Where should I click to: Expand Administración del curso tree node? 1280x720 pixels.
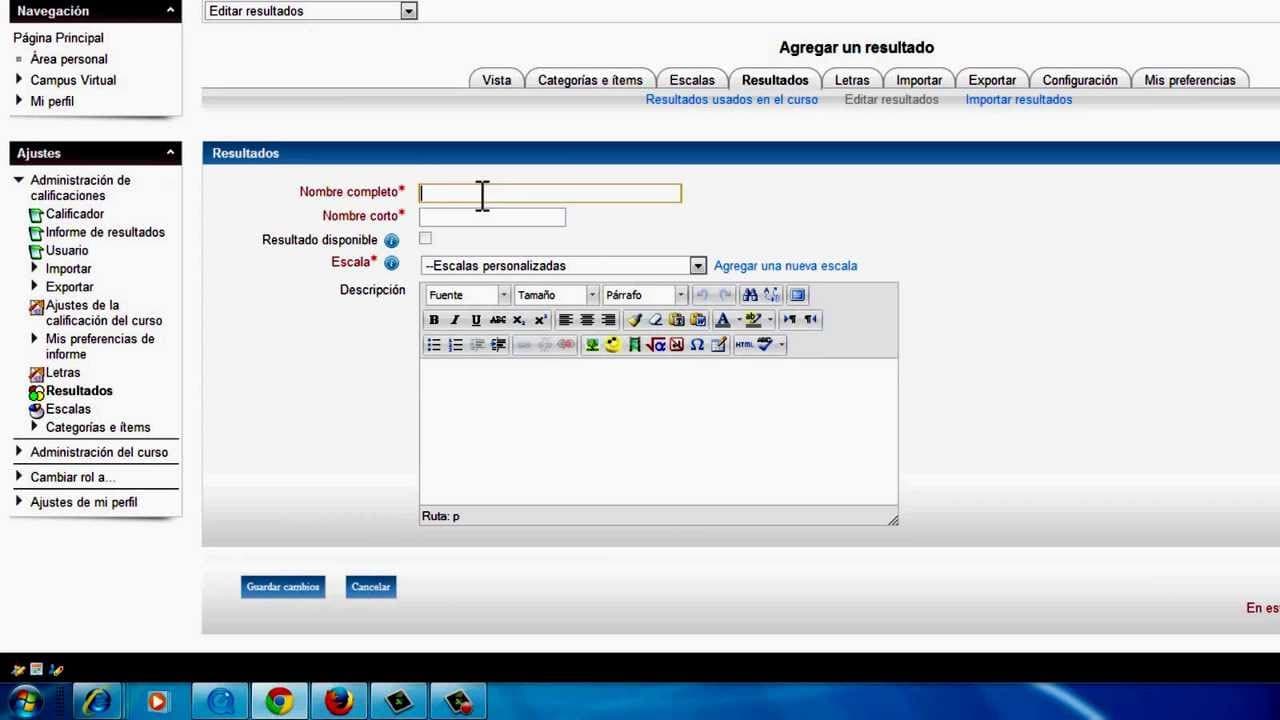[x=19, y=452]
